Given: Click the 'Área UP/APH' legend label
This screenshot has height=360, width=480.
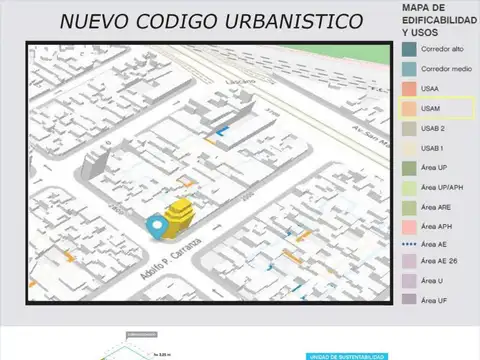Looking at the screenshot, I should point(442,187).
